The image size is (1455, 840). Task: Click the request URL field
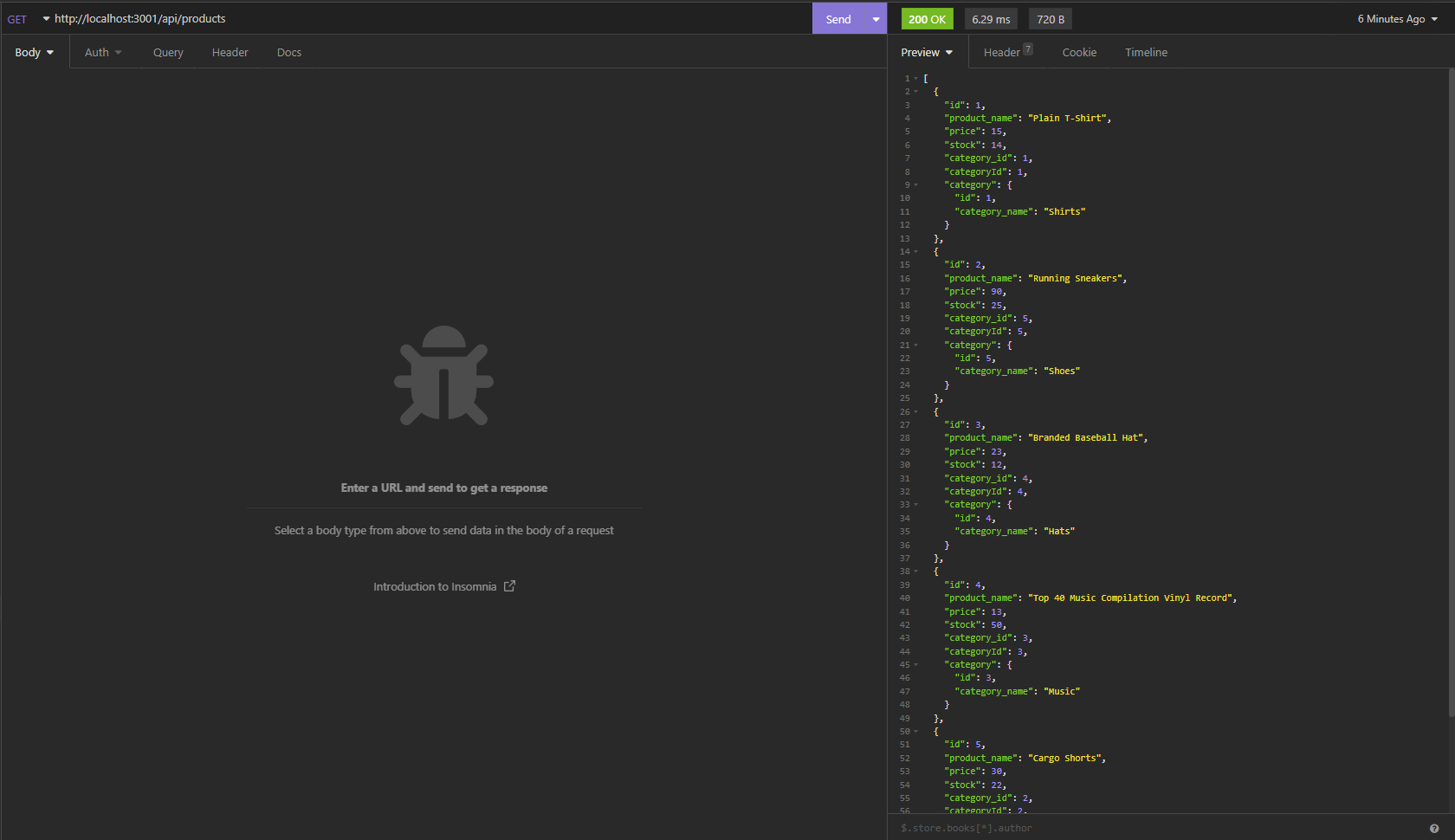431,19
